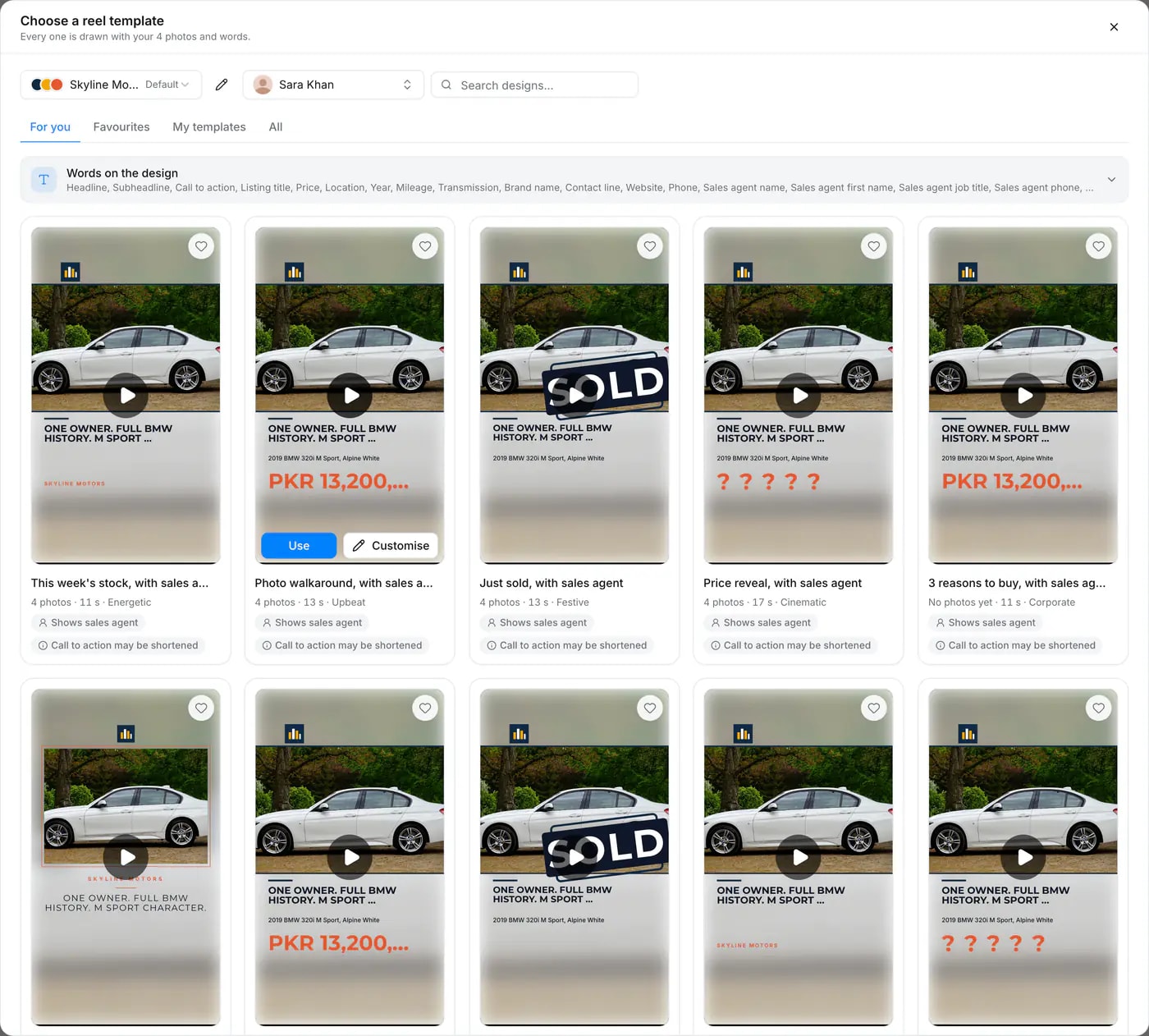Play the bottom-row PKR 13,200 reel

click(350, 857)
